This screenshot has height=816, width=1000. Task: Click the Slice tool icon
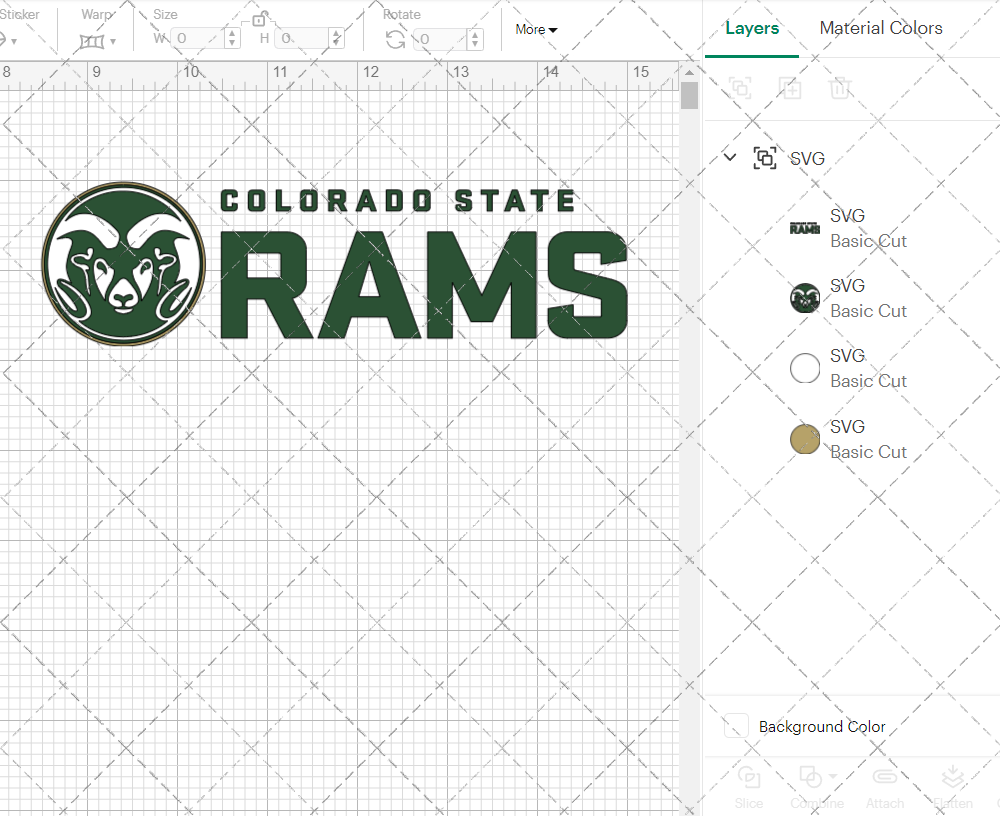coord(748,777)
